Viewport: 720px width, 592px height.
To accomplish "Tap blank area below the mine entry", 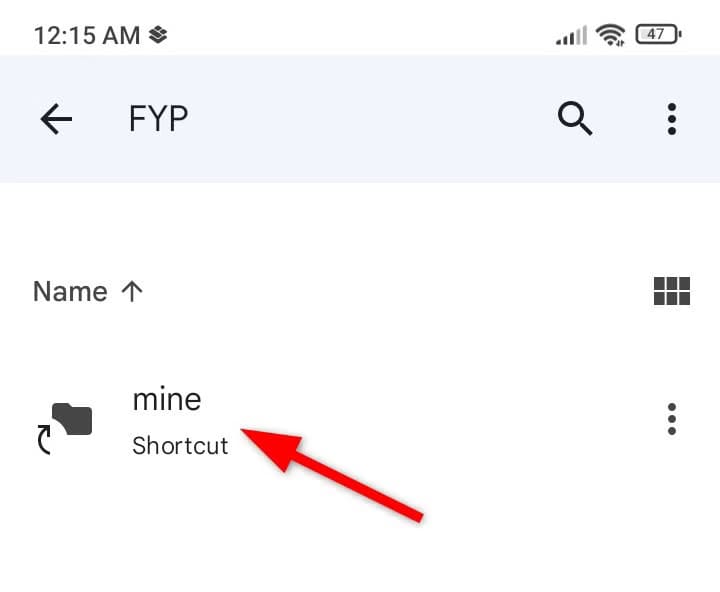I will (360, 545).
